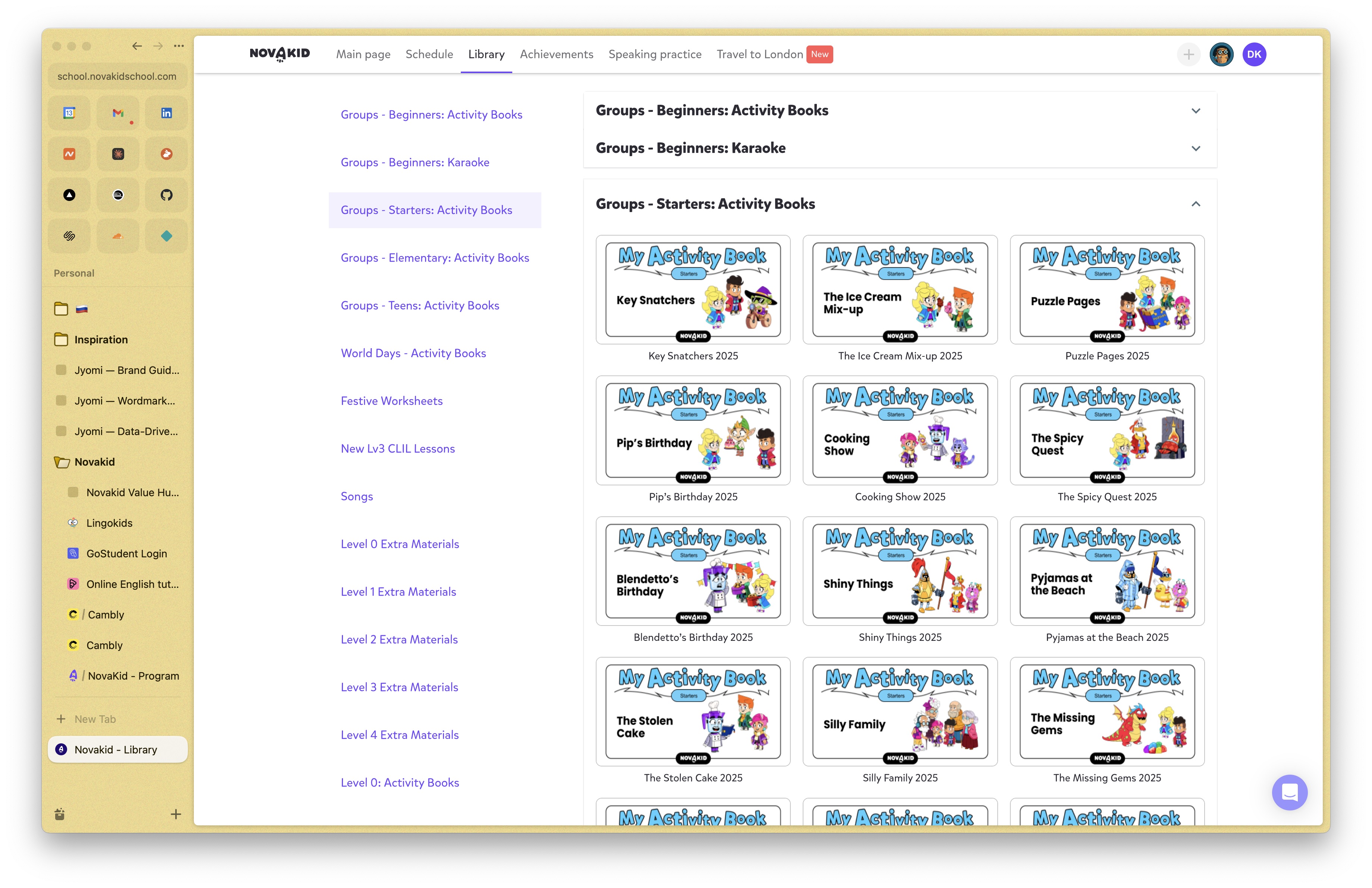Click the Google Calendar pinned tab icon

pos(69,113)
